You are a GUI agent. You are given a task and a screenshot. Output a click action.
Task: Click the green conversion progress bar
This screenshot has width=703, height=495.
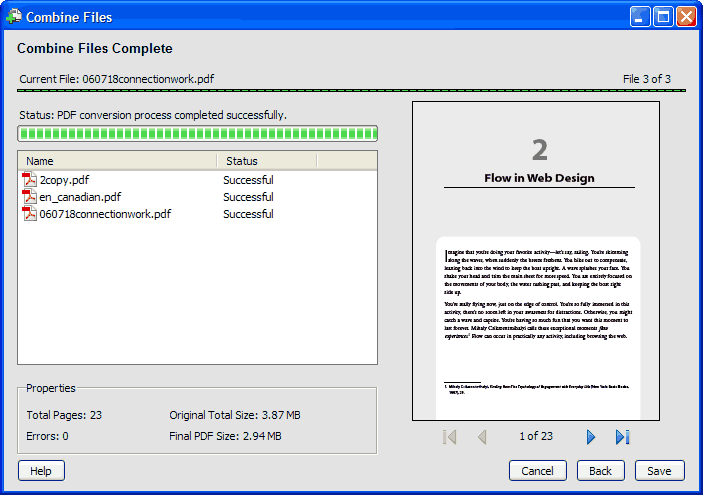pyautogui.click(x=198, y=134)
